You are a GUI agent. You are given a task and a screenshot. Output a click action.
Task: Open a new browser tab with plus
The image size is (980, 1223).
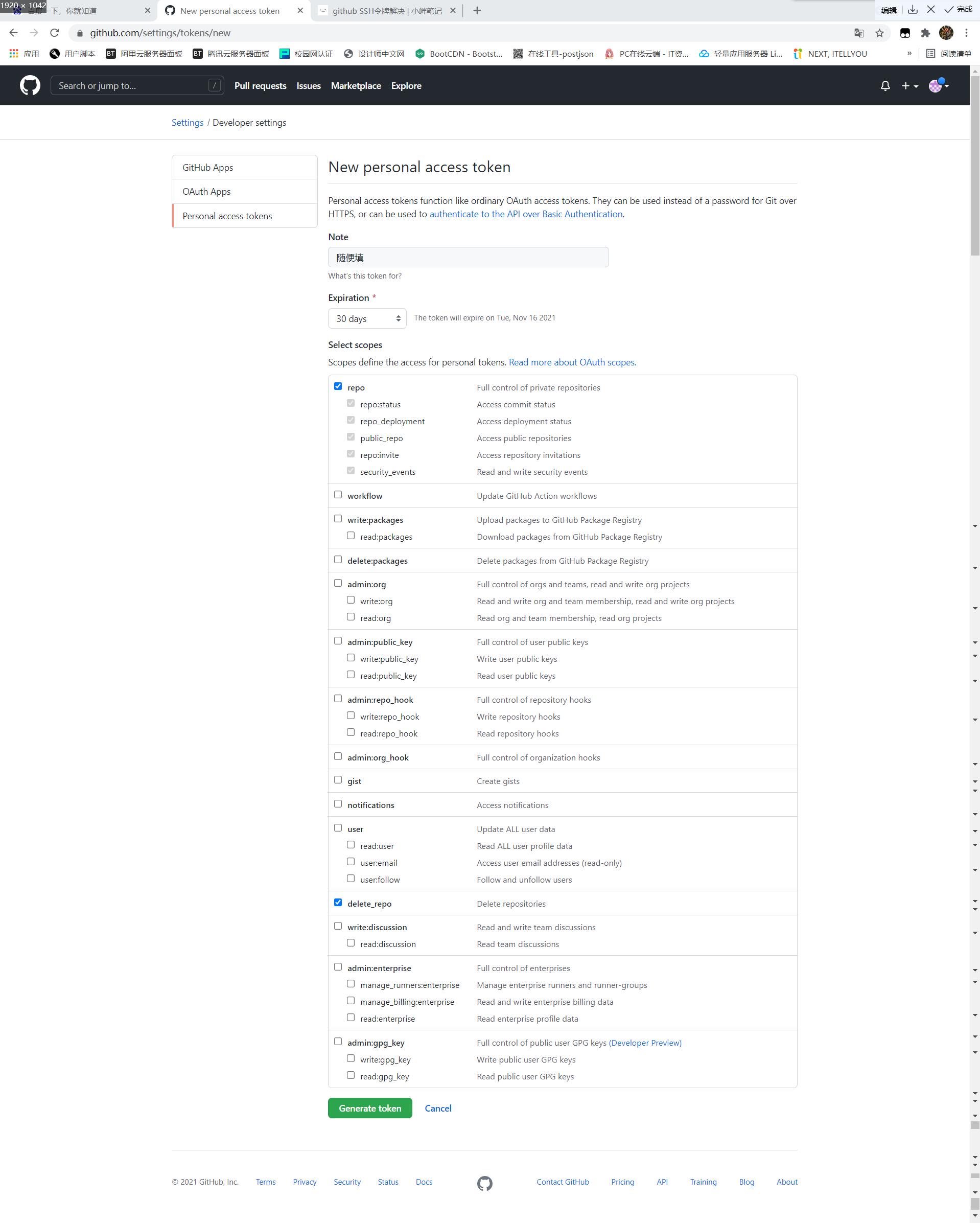477,11
